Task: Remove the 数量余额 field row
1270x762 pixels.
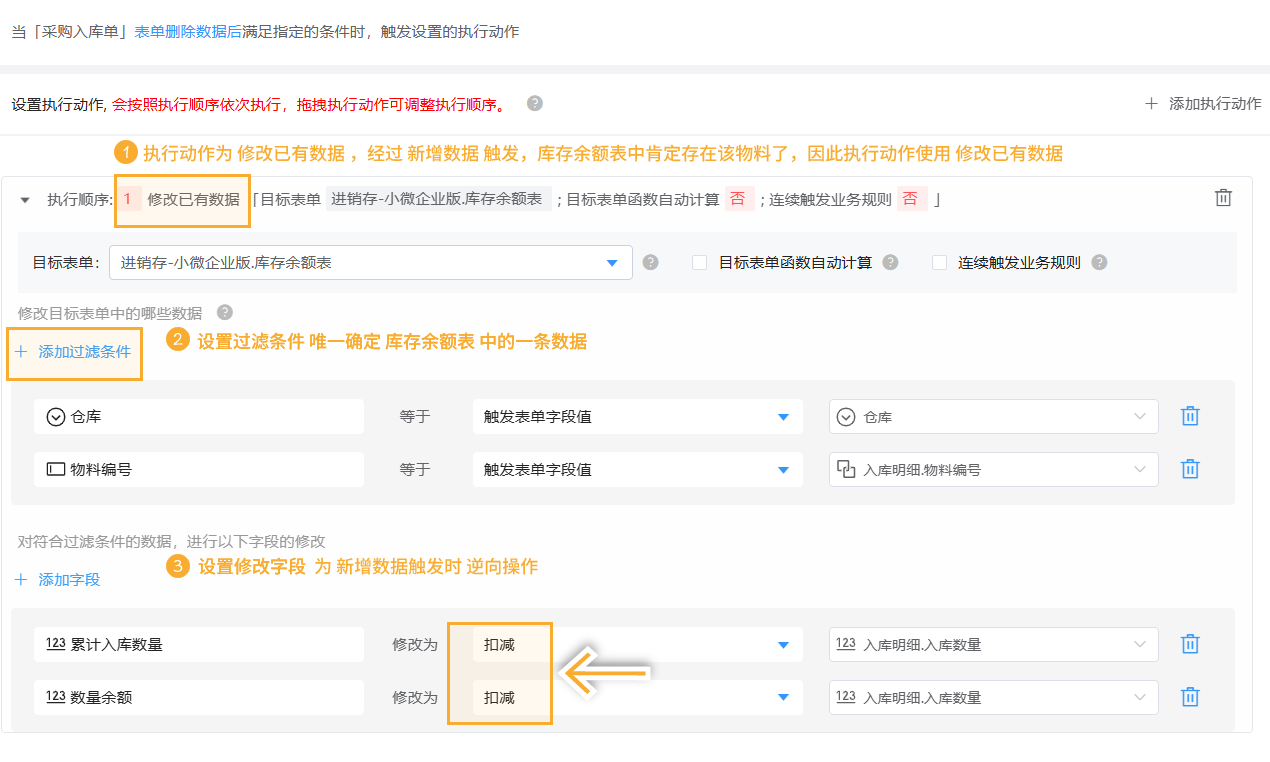Action: (x=1190, y=696)
